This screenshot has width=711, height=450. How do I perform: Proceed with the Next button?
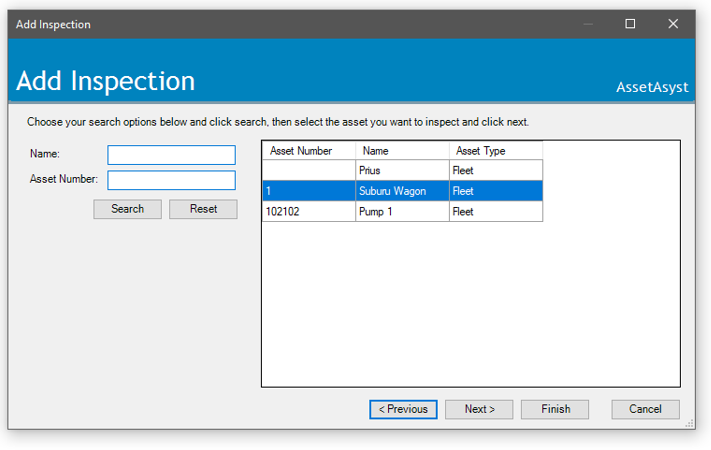(x=479, y=409)
